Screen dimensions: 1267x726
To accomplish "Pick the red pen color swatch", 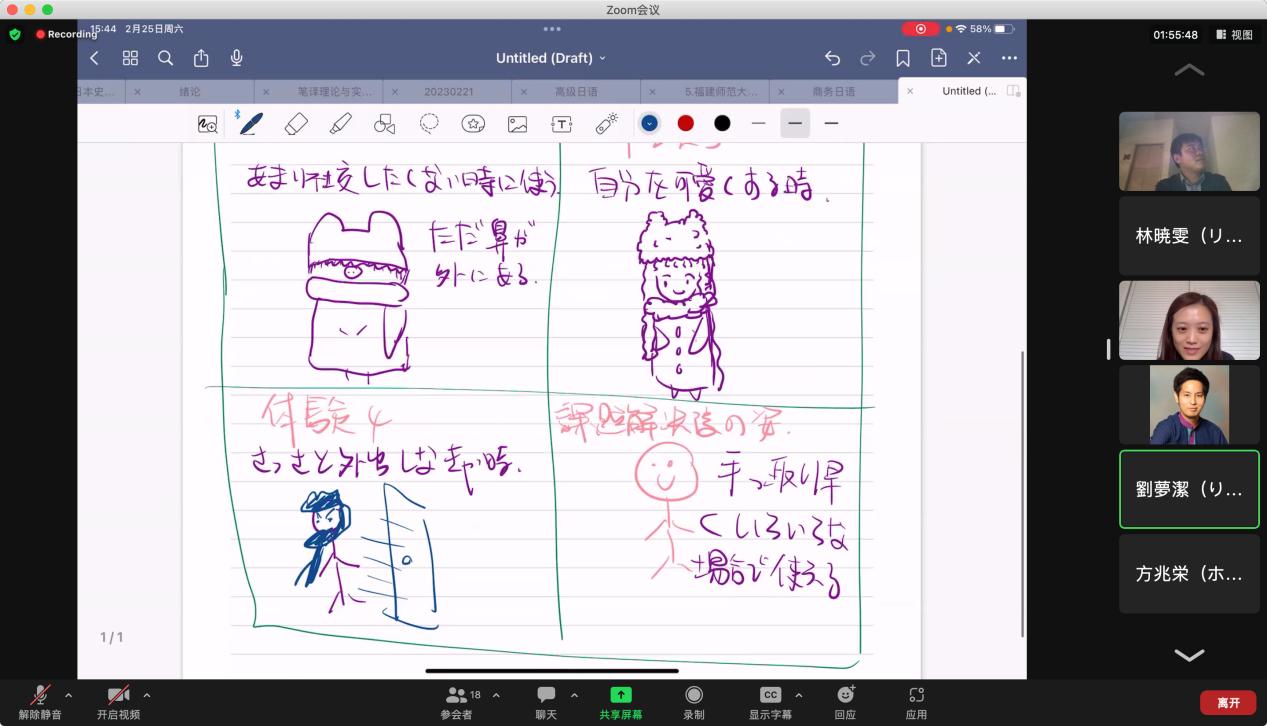I will click(685, 123).
